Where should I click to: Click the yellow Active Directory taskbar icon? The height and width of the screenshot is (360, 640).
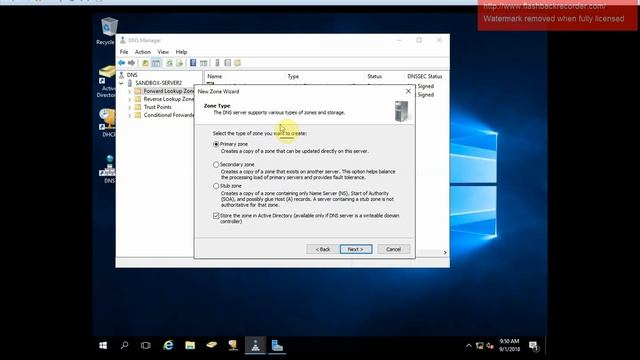(x=211, y=346)
